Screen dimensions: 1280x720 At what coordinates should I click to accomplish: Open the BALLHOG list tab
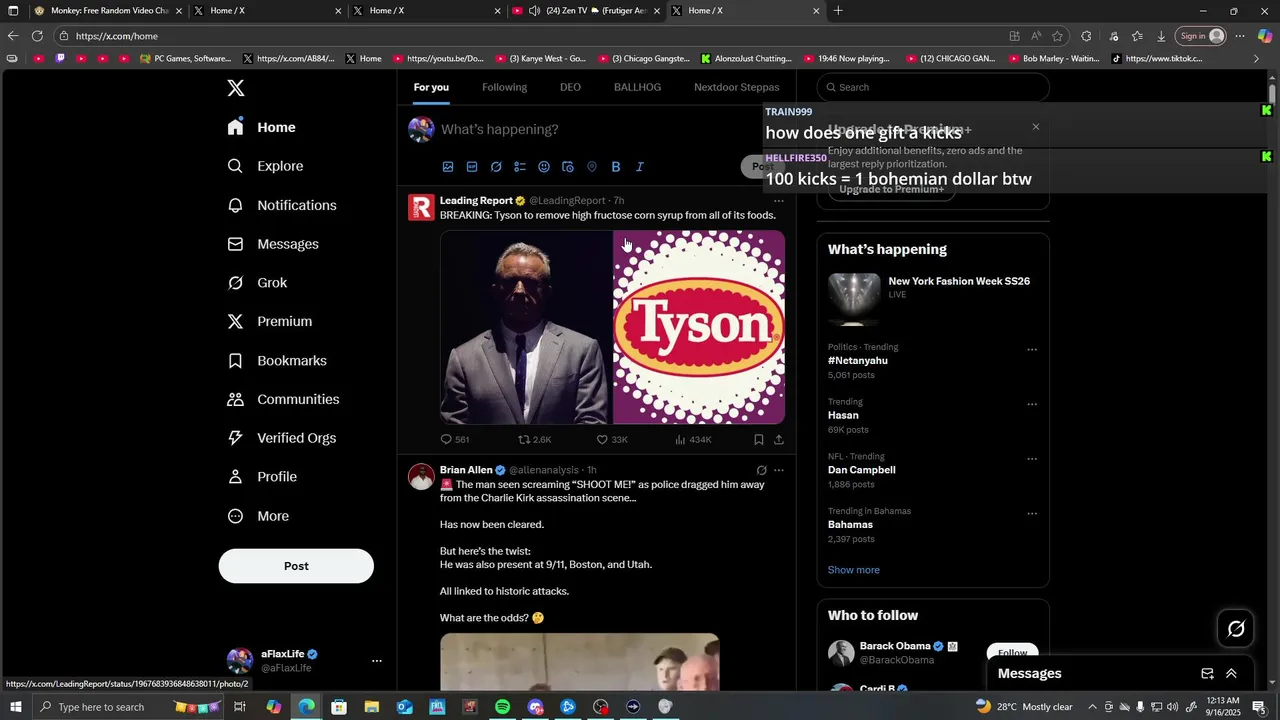637,87
